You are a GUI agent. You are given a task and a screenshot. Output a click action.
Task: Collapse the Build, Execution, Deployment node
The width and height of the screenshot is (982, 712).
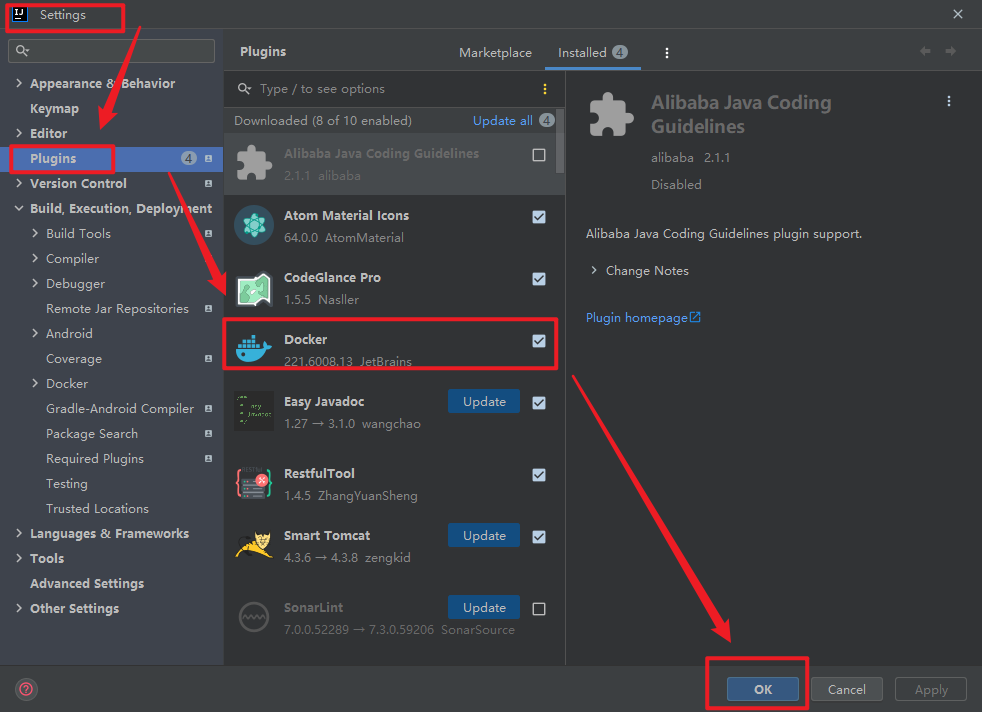[19, 208]
